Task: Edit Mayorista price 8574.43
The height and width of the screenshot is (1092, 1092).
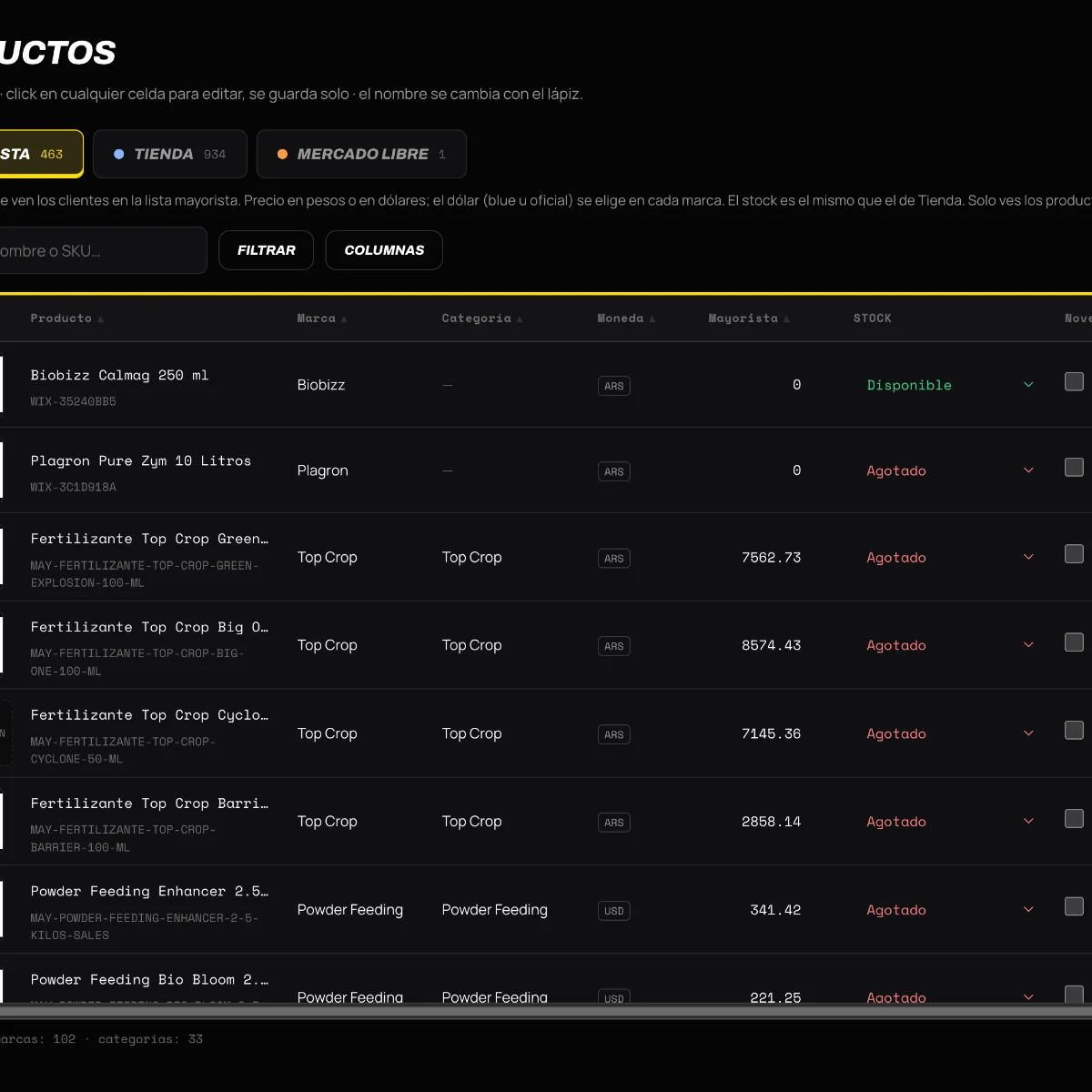Action: click(x=771, y=645)
